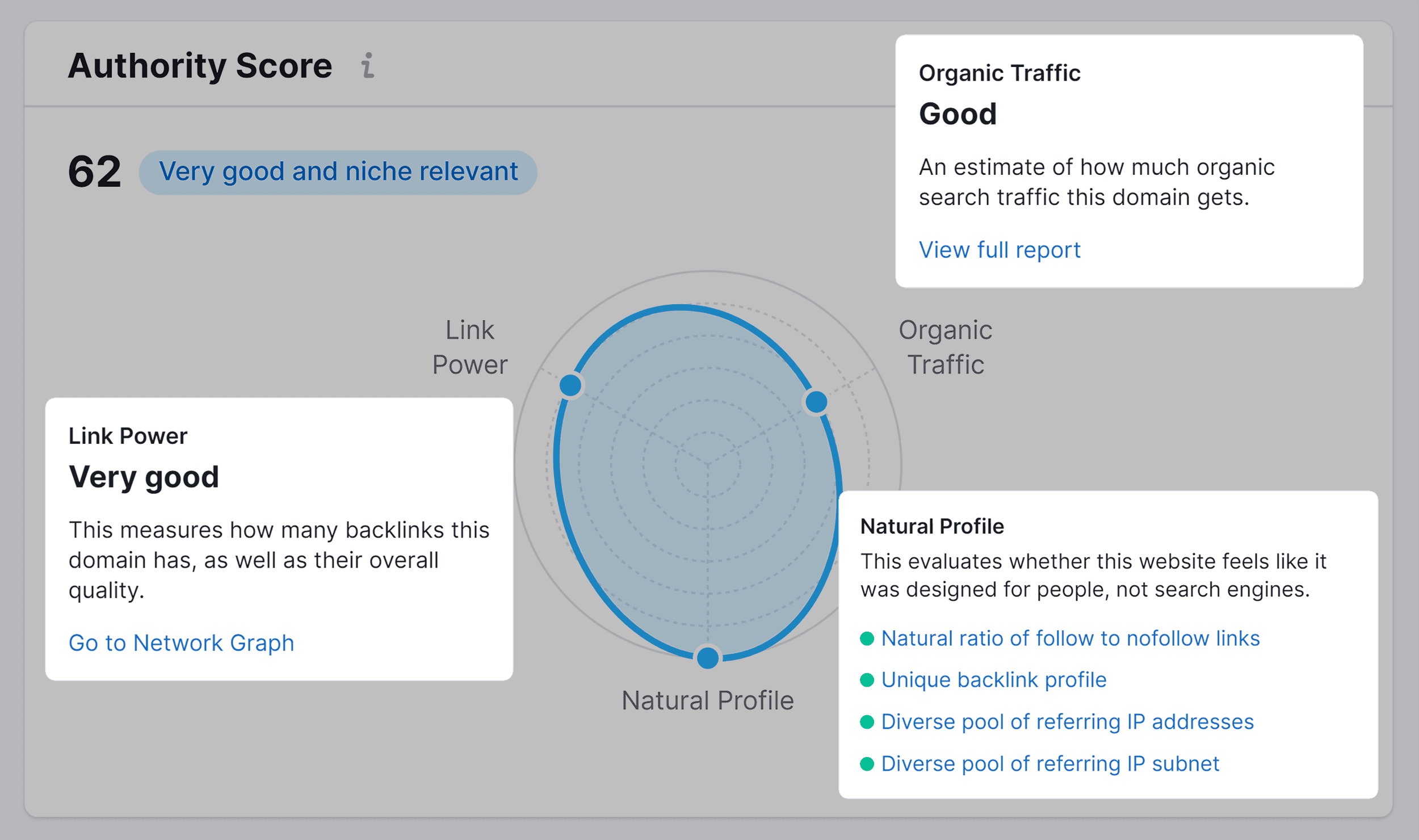Open "Diverse pool of referring IP subnet"

tap(1050, 763)
